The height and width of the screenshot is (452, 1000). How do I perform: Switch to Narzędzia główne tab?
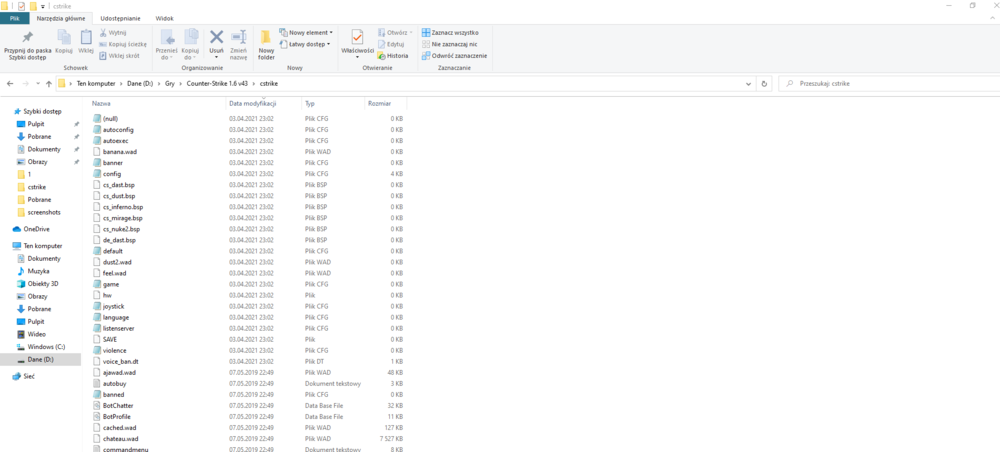tap(61, 18)
